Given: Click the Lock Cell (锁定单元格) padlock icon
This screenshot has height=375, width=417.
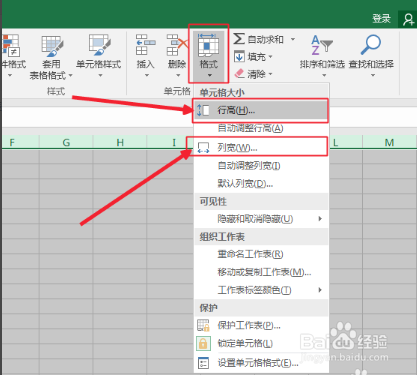Looking at the screenshot, I should tap(203, 343).
